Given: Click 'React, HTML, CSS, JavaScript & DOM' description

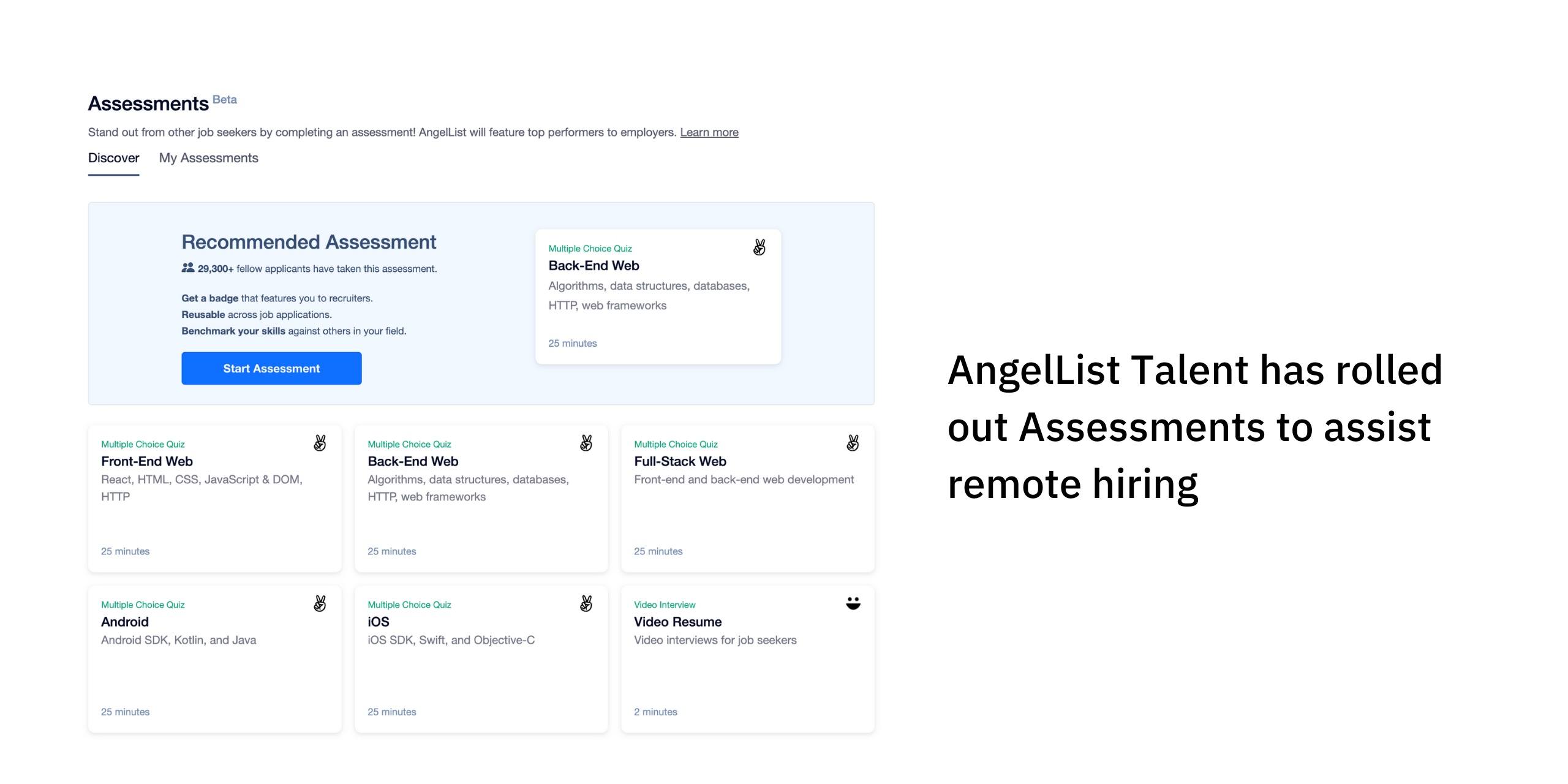Looking at the screenshot, I should tap(202, 488).
